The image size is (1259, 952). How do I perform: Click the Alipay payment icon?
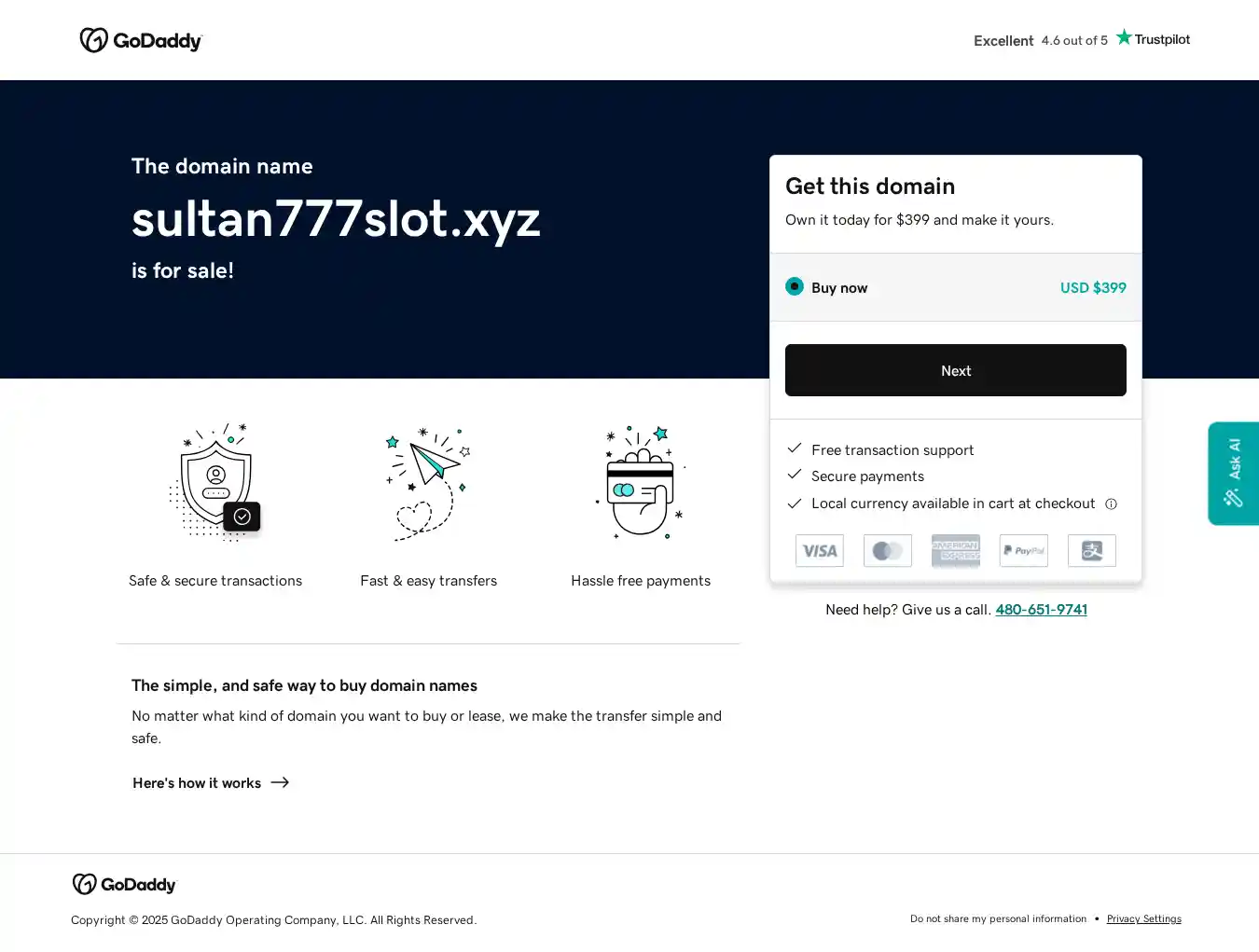tap(1092, 551)
